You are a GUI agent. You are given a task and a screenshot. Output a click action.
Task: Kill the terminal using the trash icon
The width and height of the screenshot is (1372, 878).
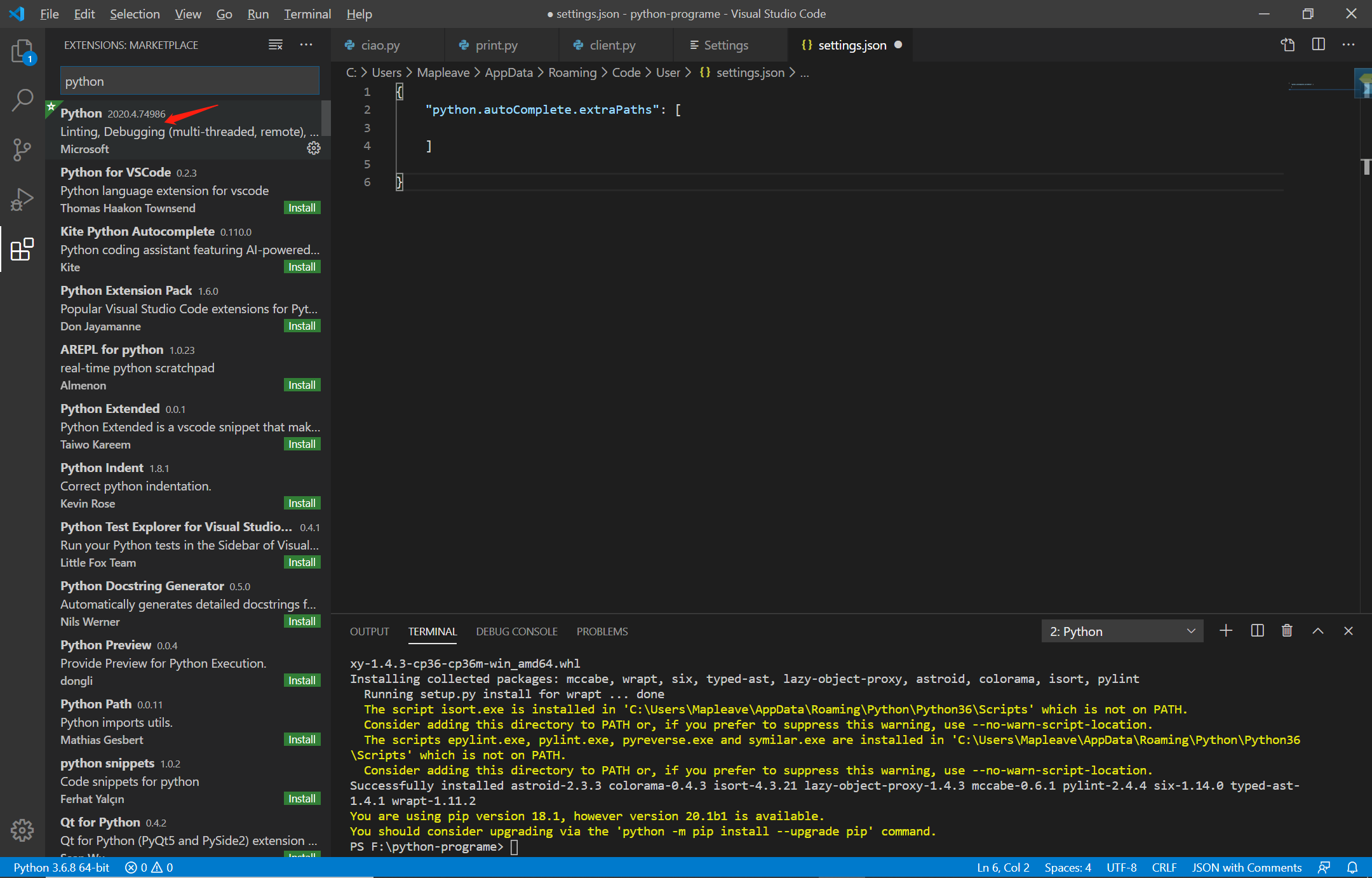coord(1287,630)
